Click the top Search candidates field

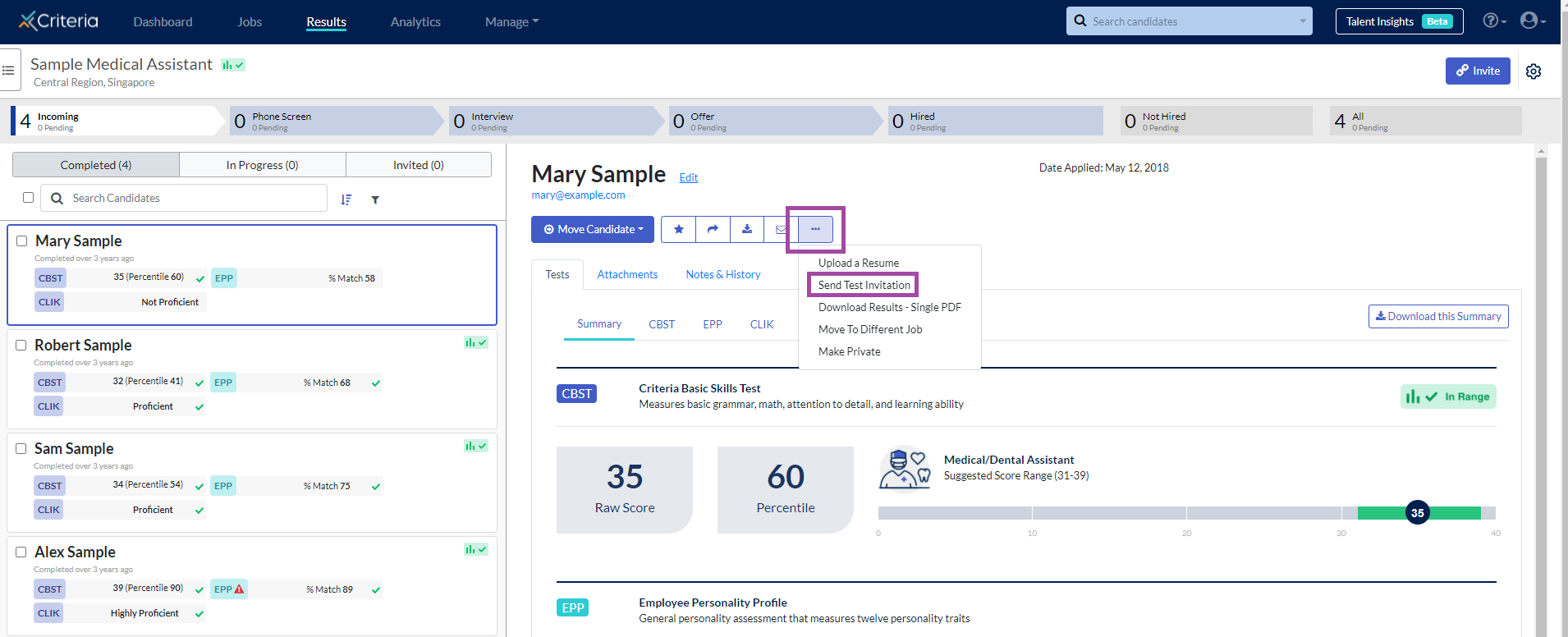click(1190, 21)
